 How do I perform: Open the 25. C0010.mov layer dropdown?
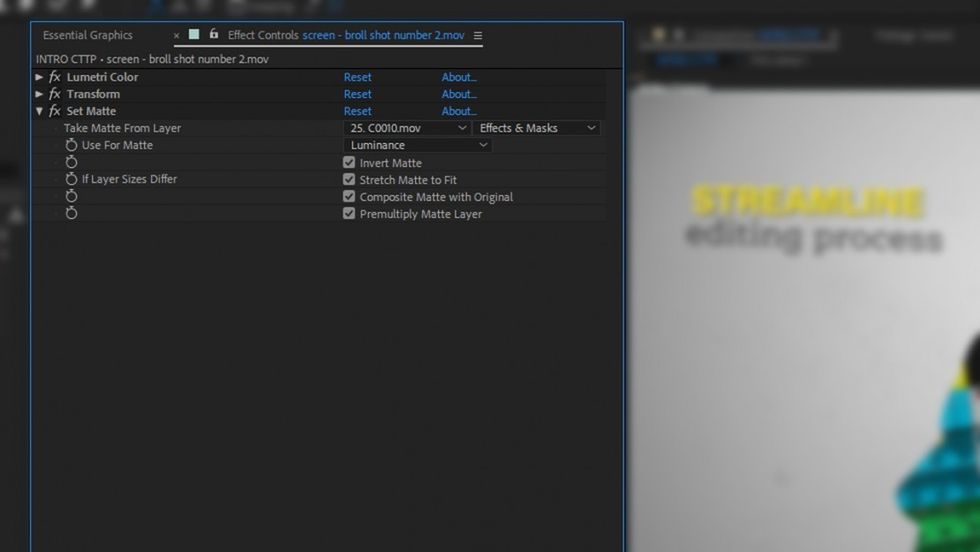[408, 128]
